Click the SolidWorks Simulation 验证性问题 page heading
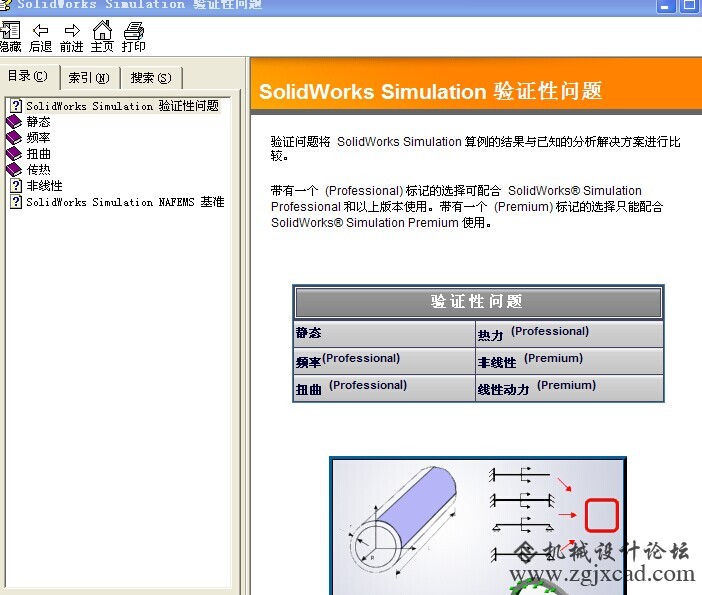 point(431,91)
